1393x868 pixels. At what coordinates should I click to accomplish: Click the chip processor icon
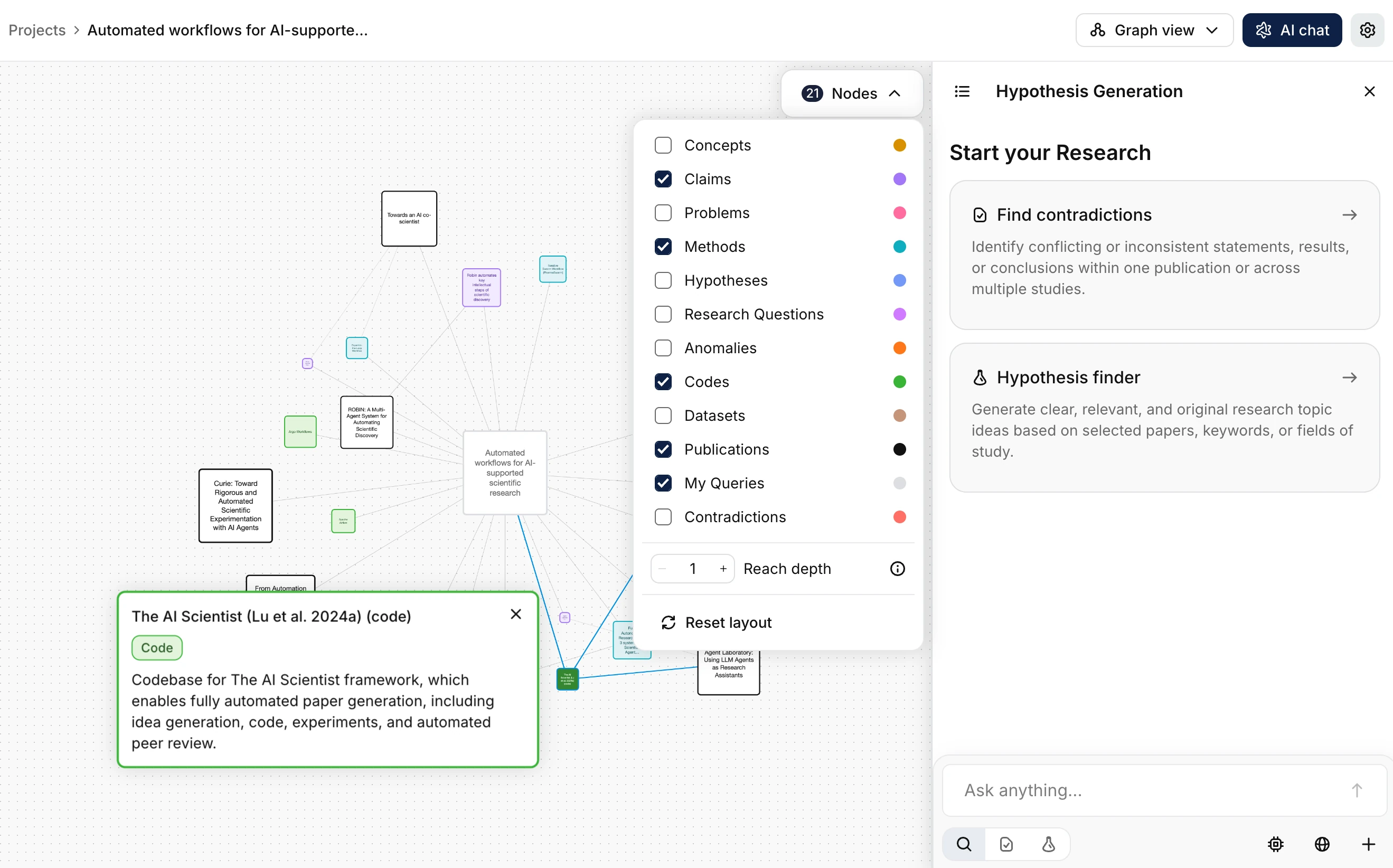pos(1276,844)
